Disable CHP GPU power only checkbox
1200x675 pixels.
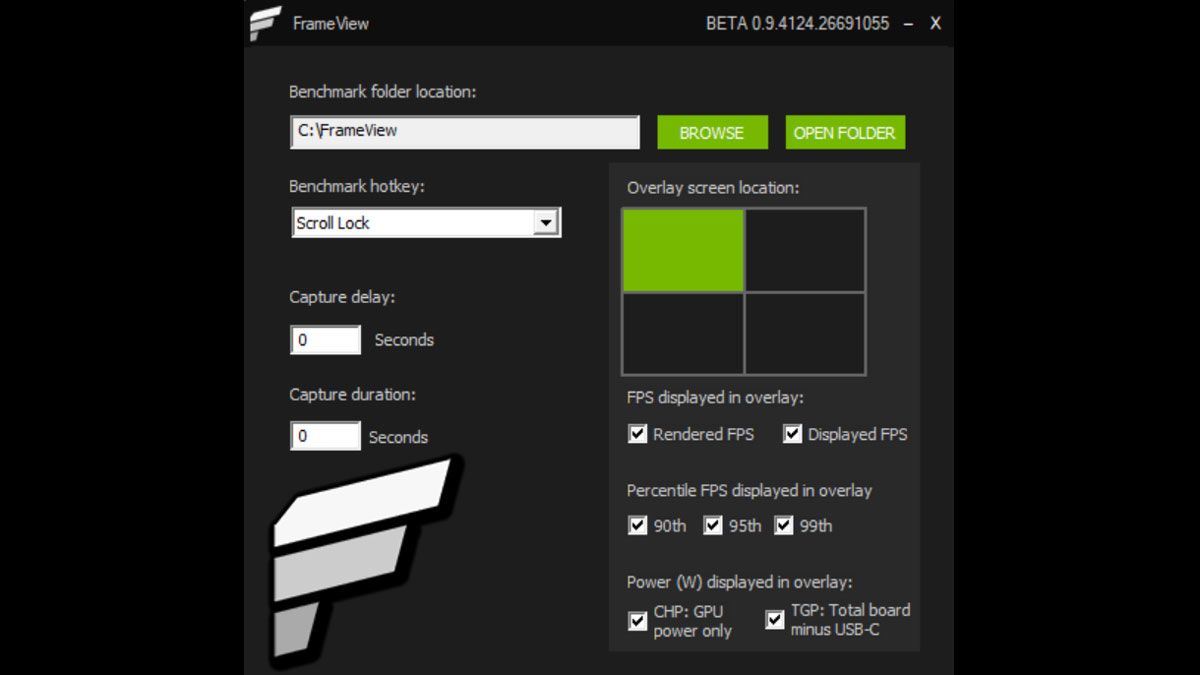click(637, 621)
